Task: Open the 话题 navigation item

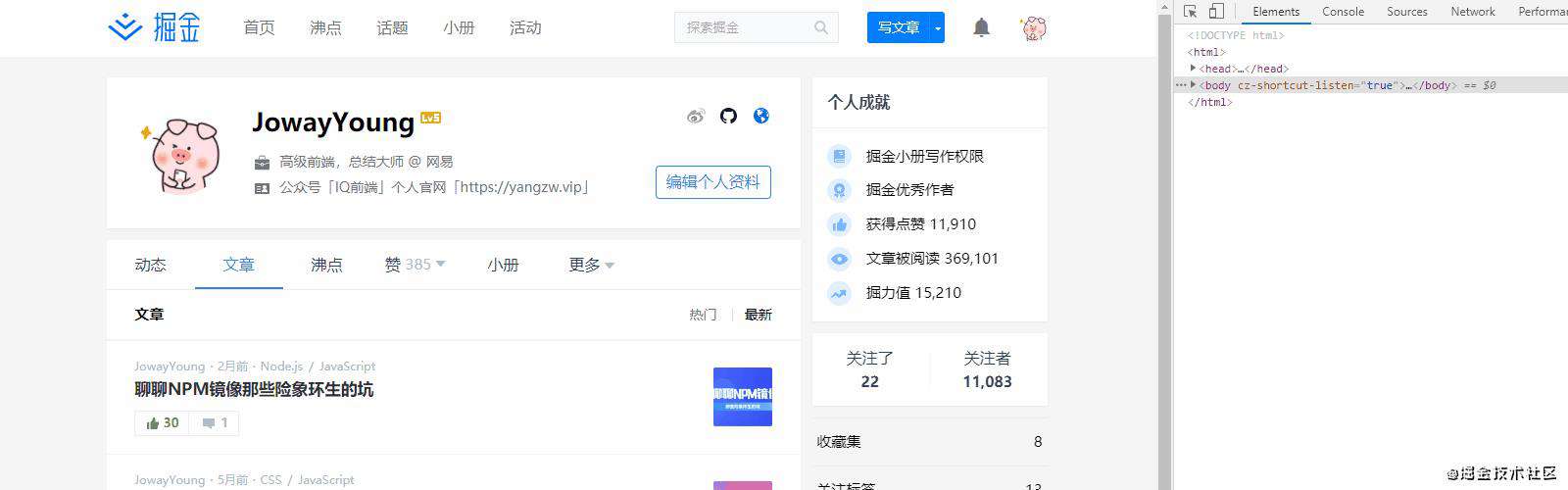Action: point(392,27)
